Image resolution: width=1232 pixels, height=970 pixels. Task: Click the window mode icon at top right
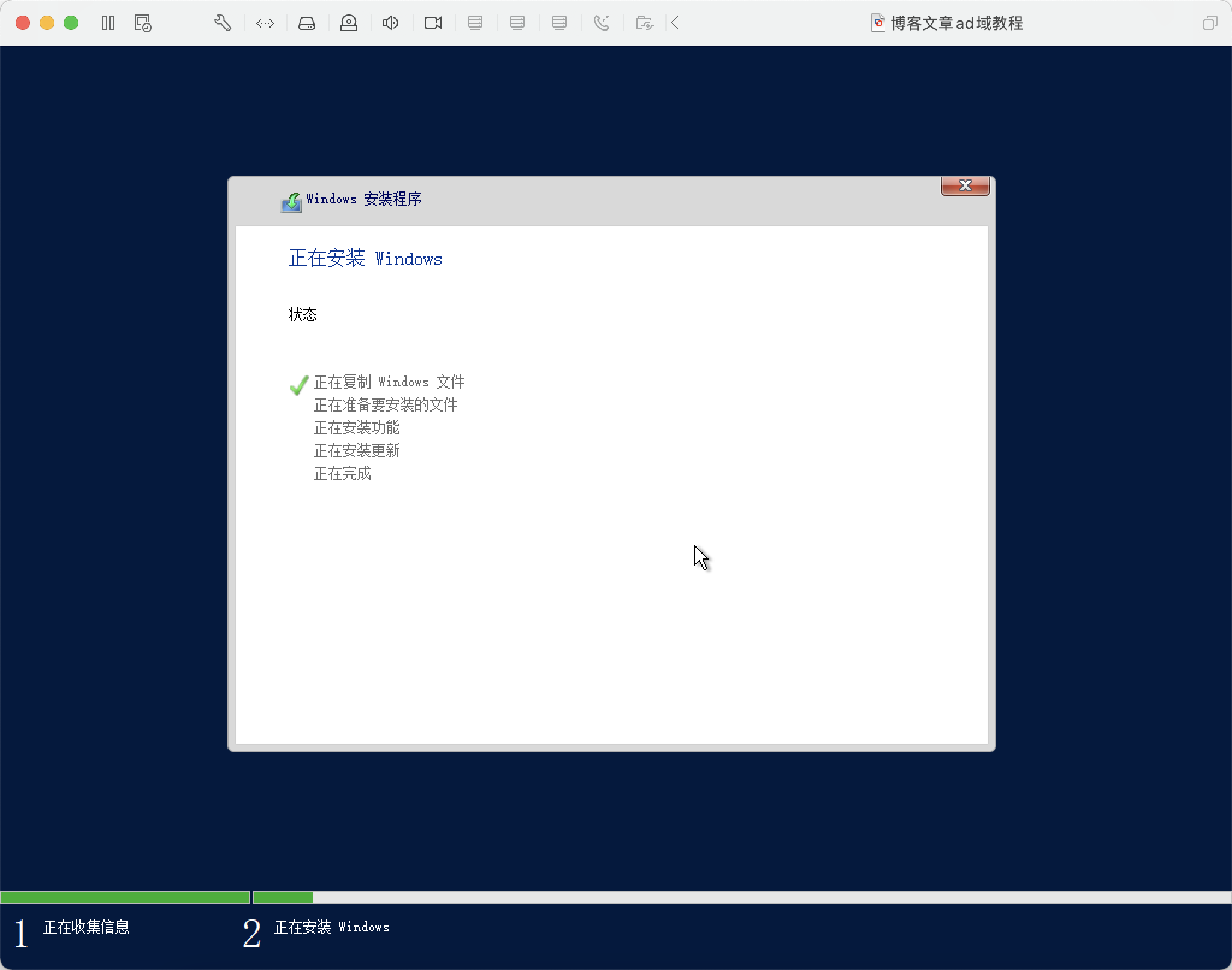click(x=1210, y=23)
